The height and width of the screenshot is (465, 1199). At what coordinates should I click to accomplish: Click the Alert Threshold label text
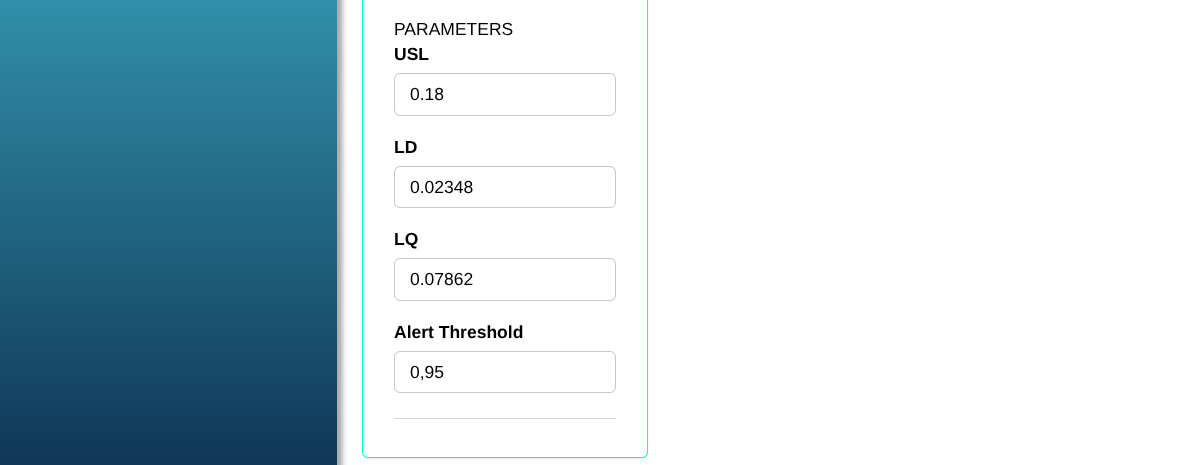pyautogui.click(x=458, y=332)
